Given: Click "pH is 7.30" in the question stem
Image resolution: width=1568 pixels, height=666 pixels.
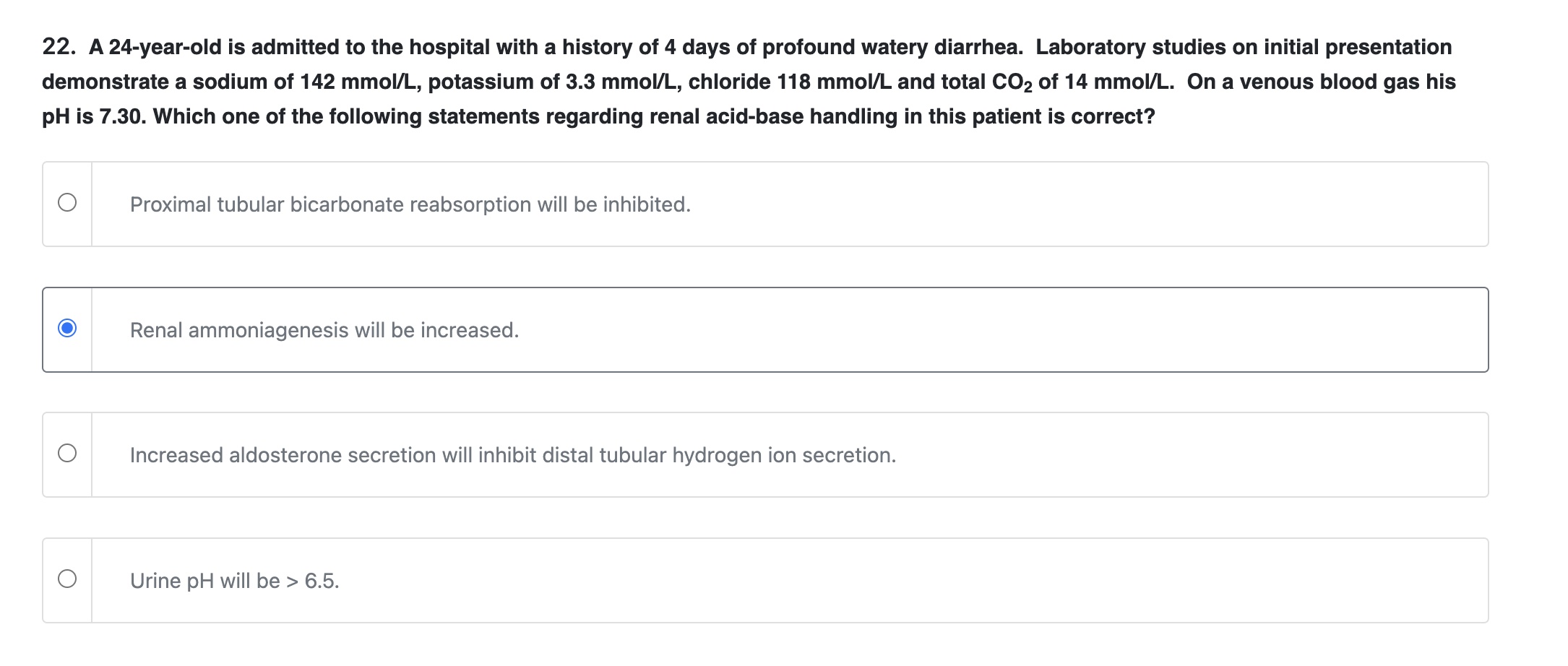Looking at the screenshot, I should click(x=93, y=117).
